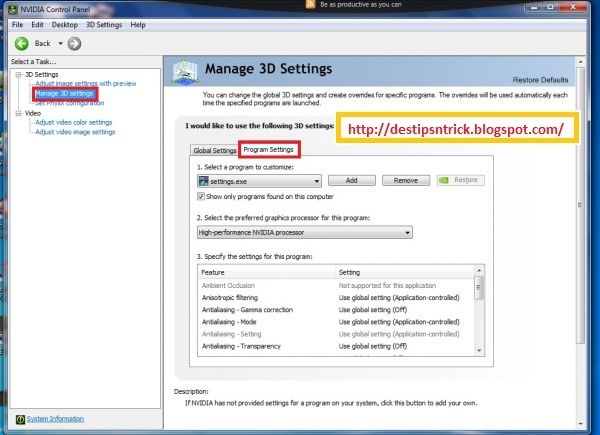Click the settings list scrollbar thumb
Image resolution: width=600 pixels, height=435 pixels.
479,287
